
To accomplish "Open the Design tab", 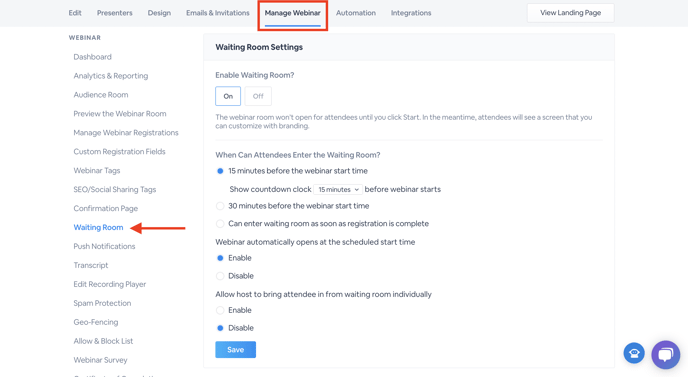I will point(159,13).
